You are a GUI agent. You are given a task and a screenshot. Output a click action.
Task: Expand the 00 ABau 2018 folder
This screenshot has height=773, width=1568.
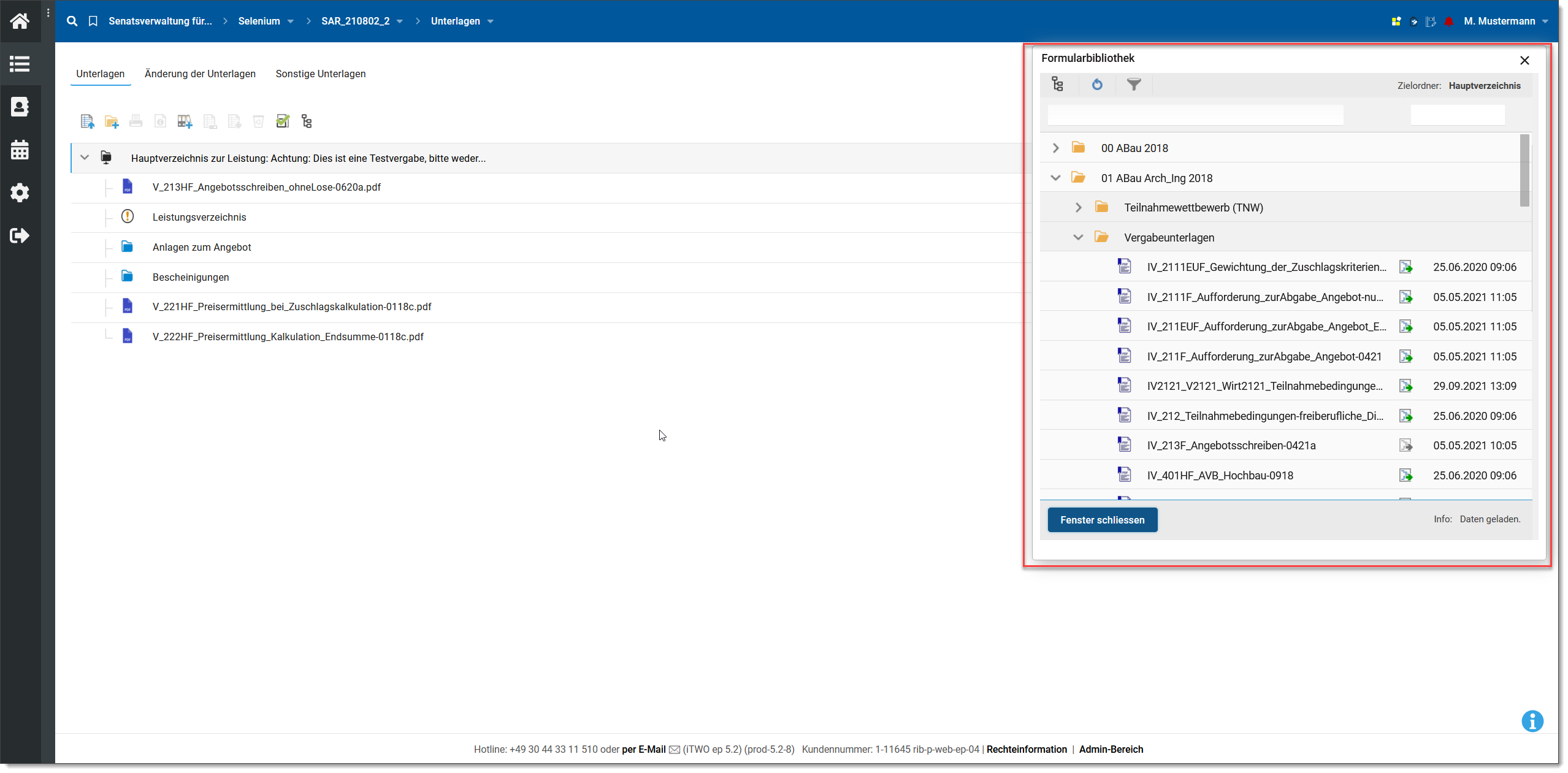tap(1055, 148)
